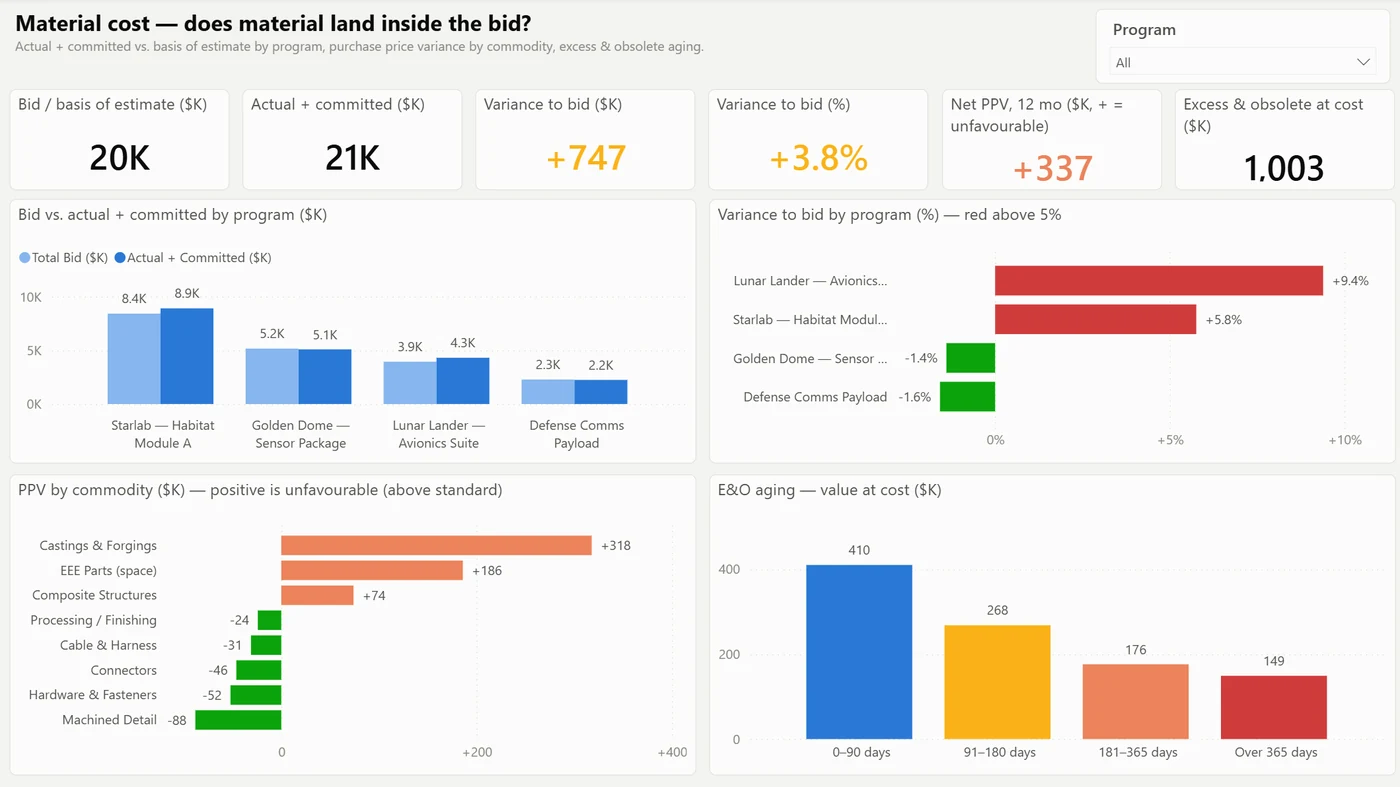Click Starlab +5.8% variance bar
The image size is (1400, 787).
click(1096, 319)
